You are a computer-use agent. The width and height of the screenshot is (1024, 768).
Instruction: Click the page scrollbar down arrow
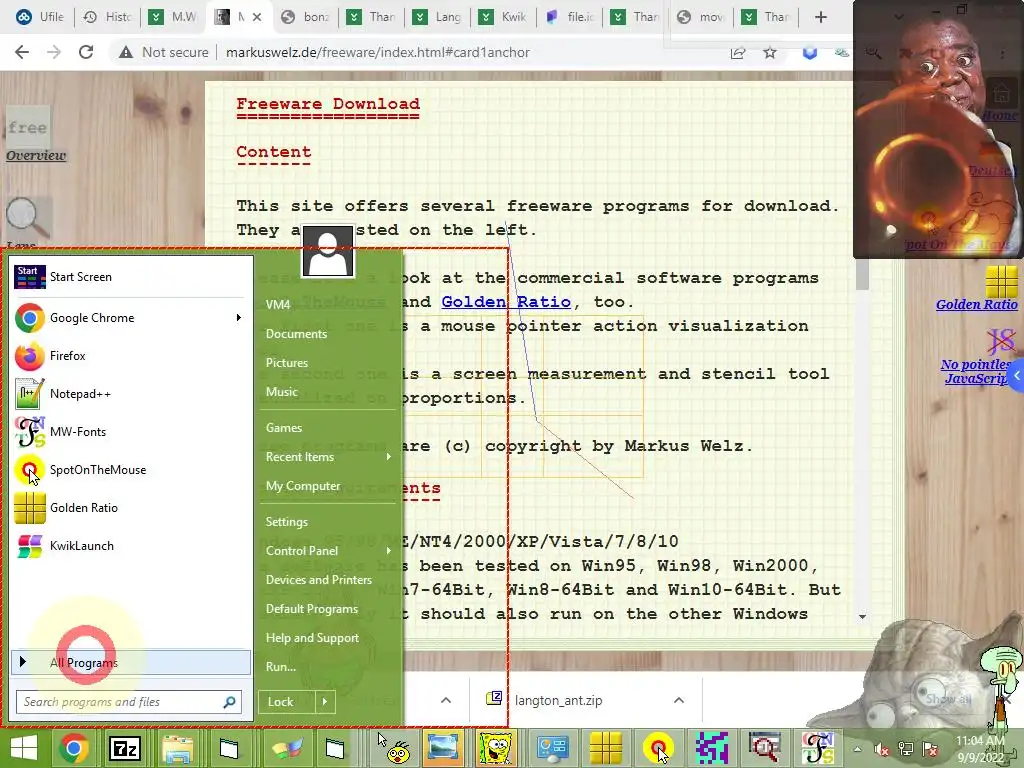pos(862,616)
